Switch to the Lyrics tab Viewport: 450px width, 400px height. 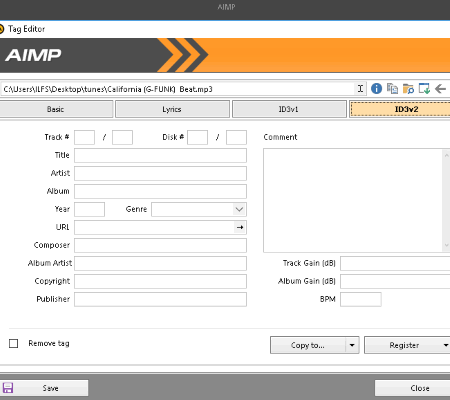pyautogui.click(x=172, y=109)
